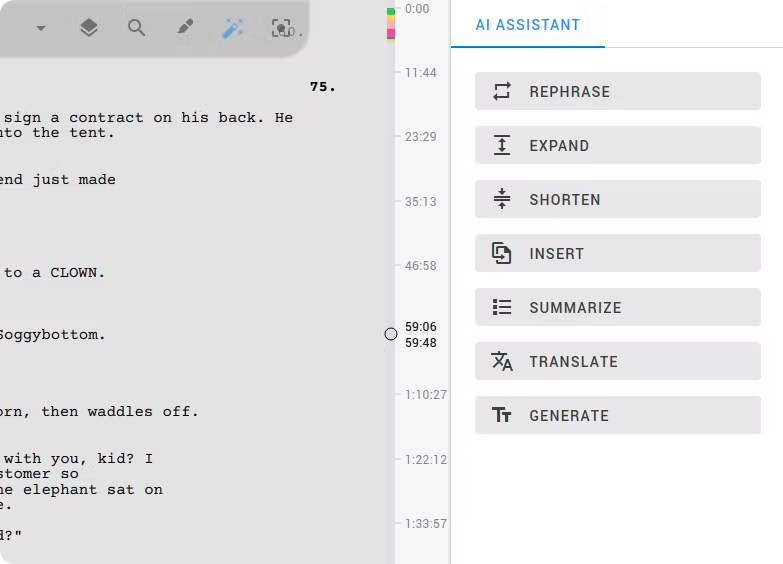Click the SUMMARIZE button
Screen dimensions: 783x564
click(618, 307)
